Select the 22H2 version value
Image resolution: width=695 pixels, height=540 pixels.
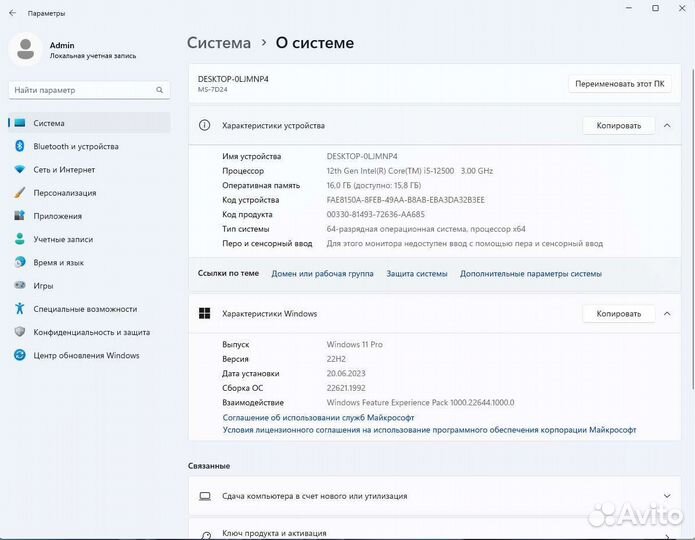[336, 359]
